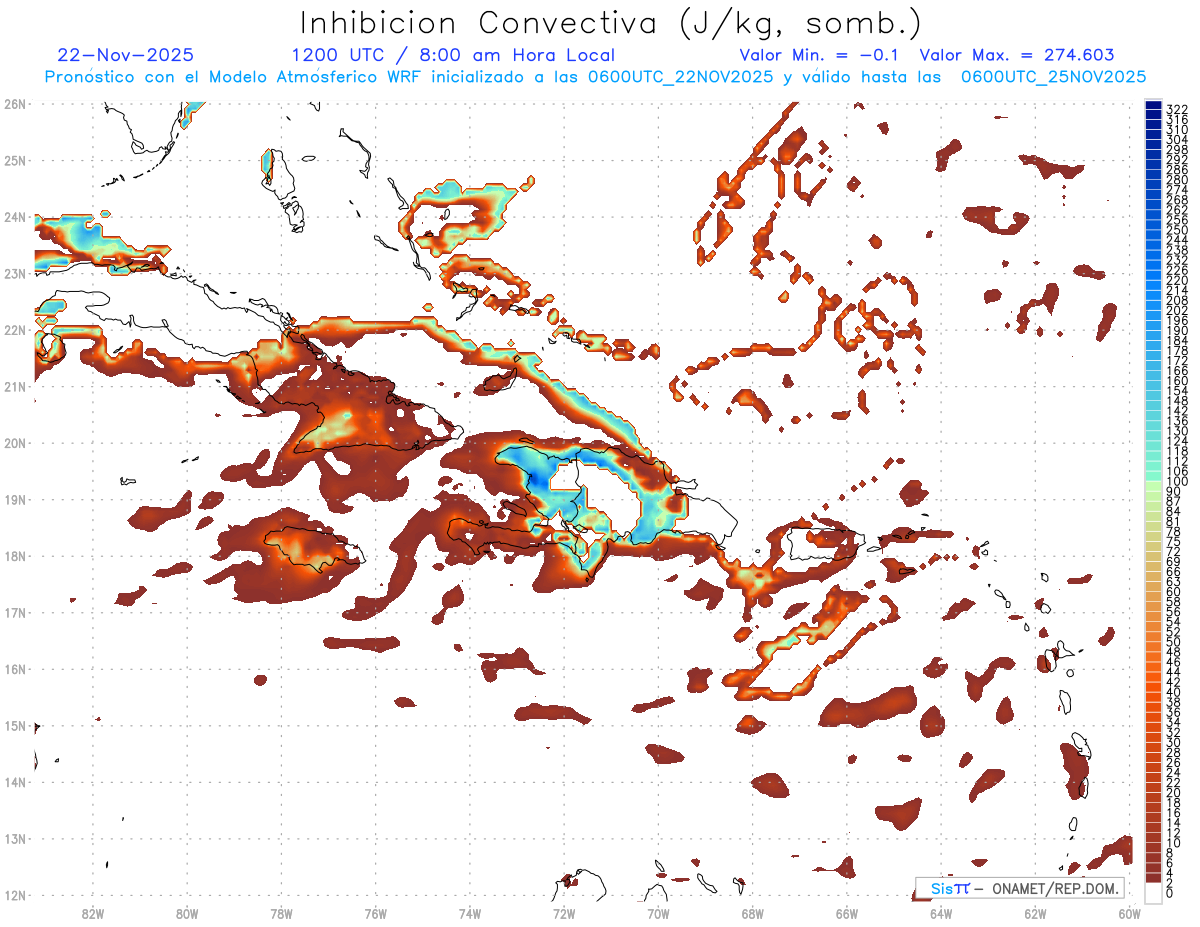The height and width of the screenshot is (927, 1200).
Task: Click the light green color bar swatch beside 100
Action: click(1153, 487)
